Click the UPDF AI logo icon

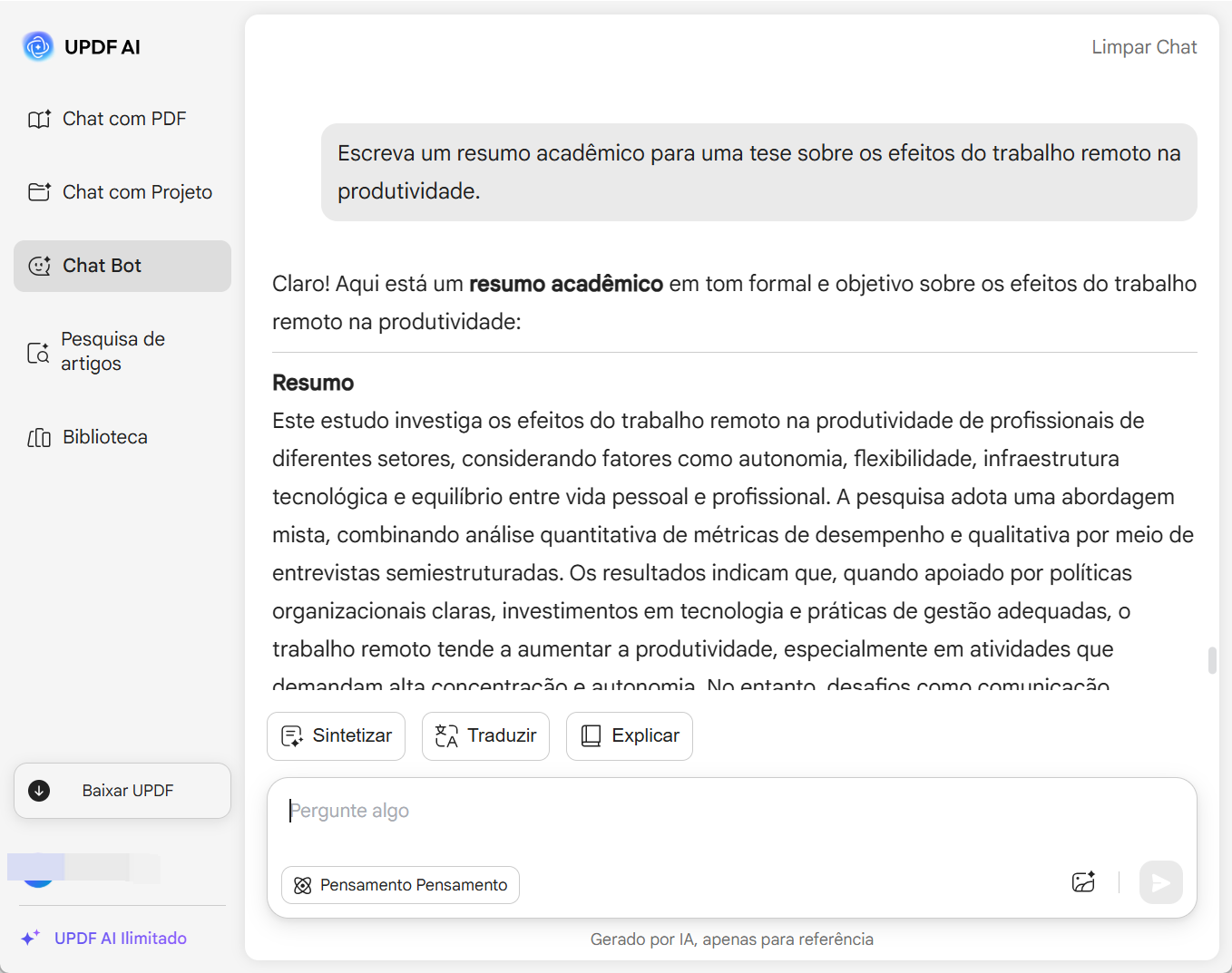pyautogui.click(x=38, y=46)
